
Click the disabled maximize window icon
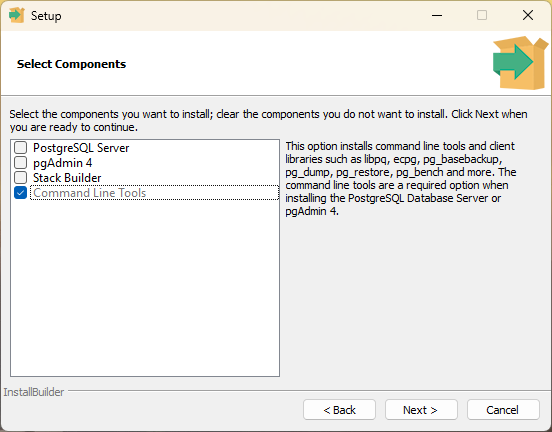click(x=482, y=15)
